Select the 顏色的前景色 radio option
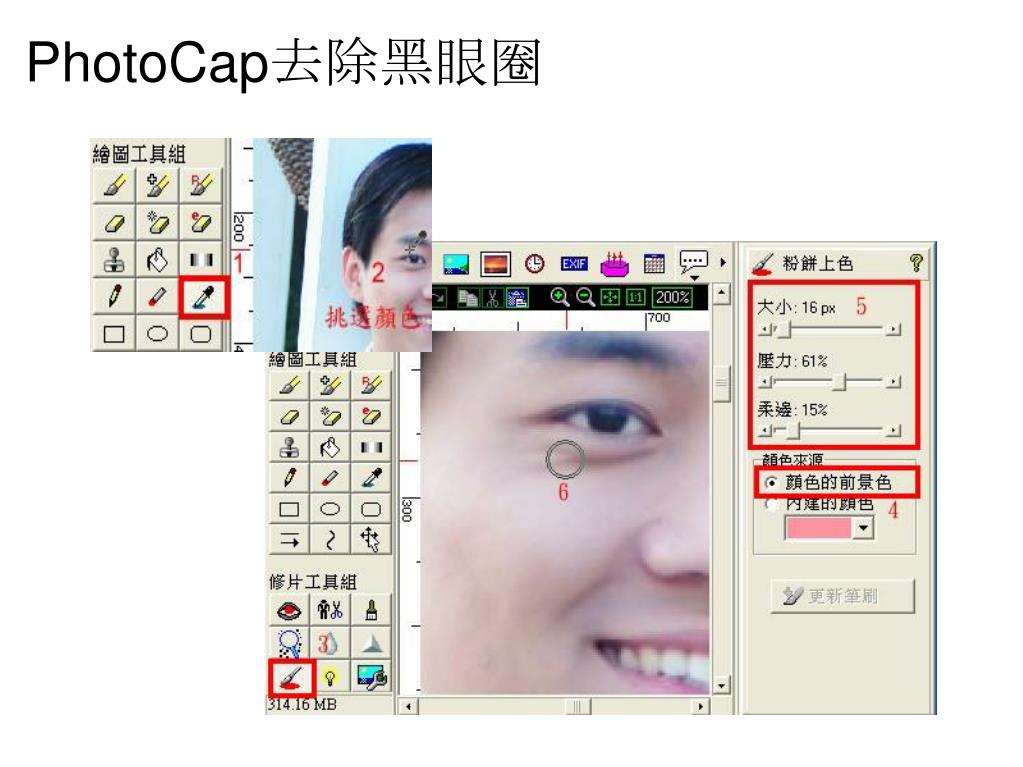Viewport: 1023px width, 767px height. click(772, 483)
